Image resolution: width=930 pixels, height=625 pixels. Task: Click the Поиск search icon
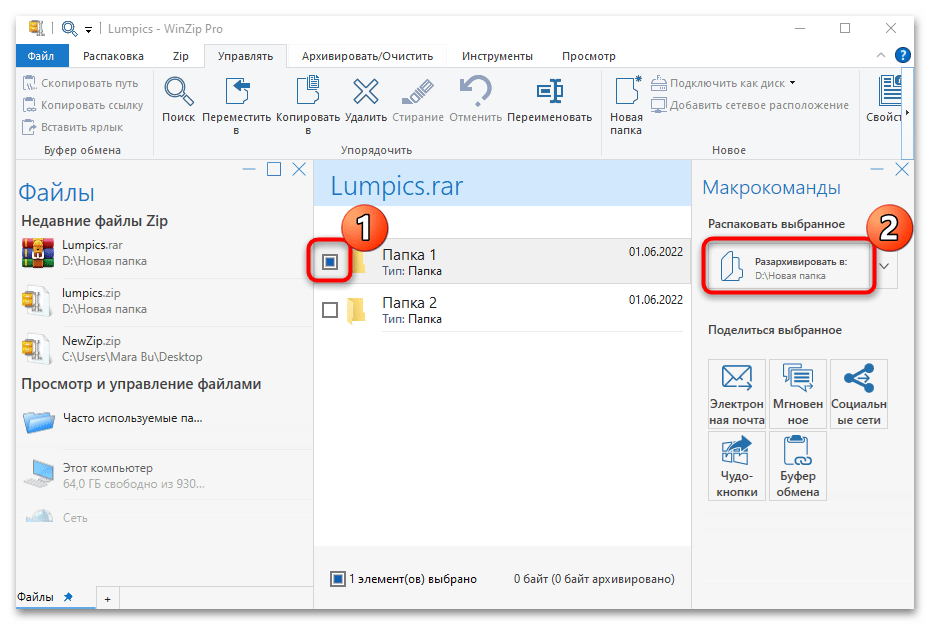pos(179,93)
